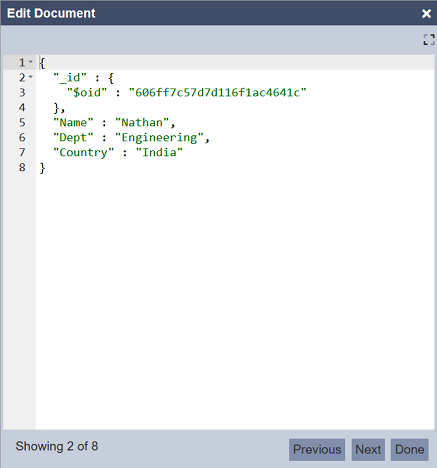Click the "Dept" key text
The width and height of the screenshot is (437, 468).
(73, 138)
